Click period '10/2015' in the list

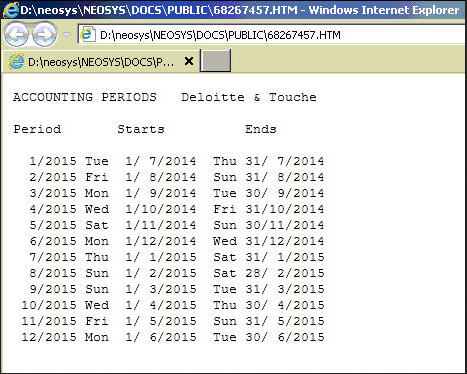tap(49, 305)
